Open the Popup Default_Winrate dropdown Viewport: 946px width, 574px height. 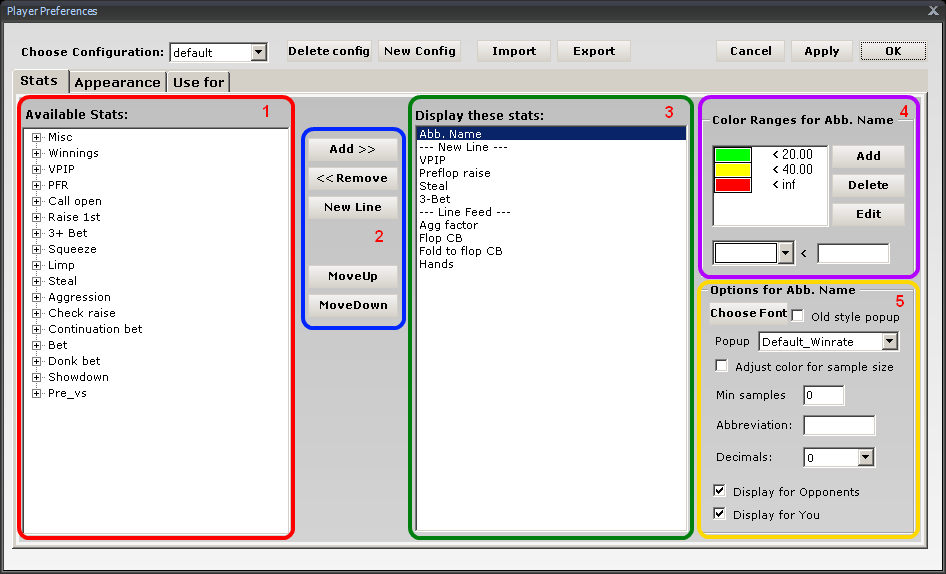click(x=889, y=342)
